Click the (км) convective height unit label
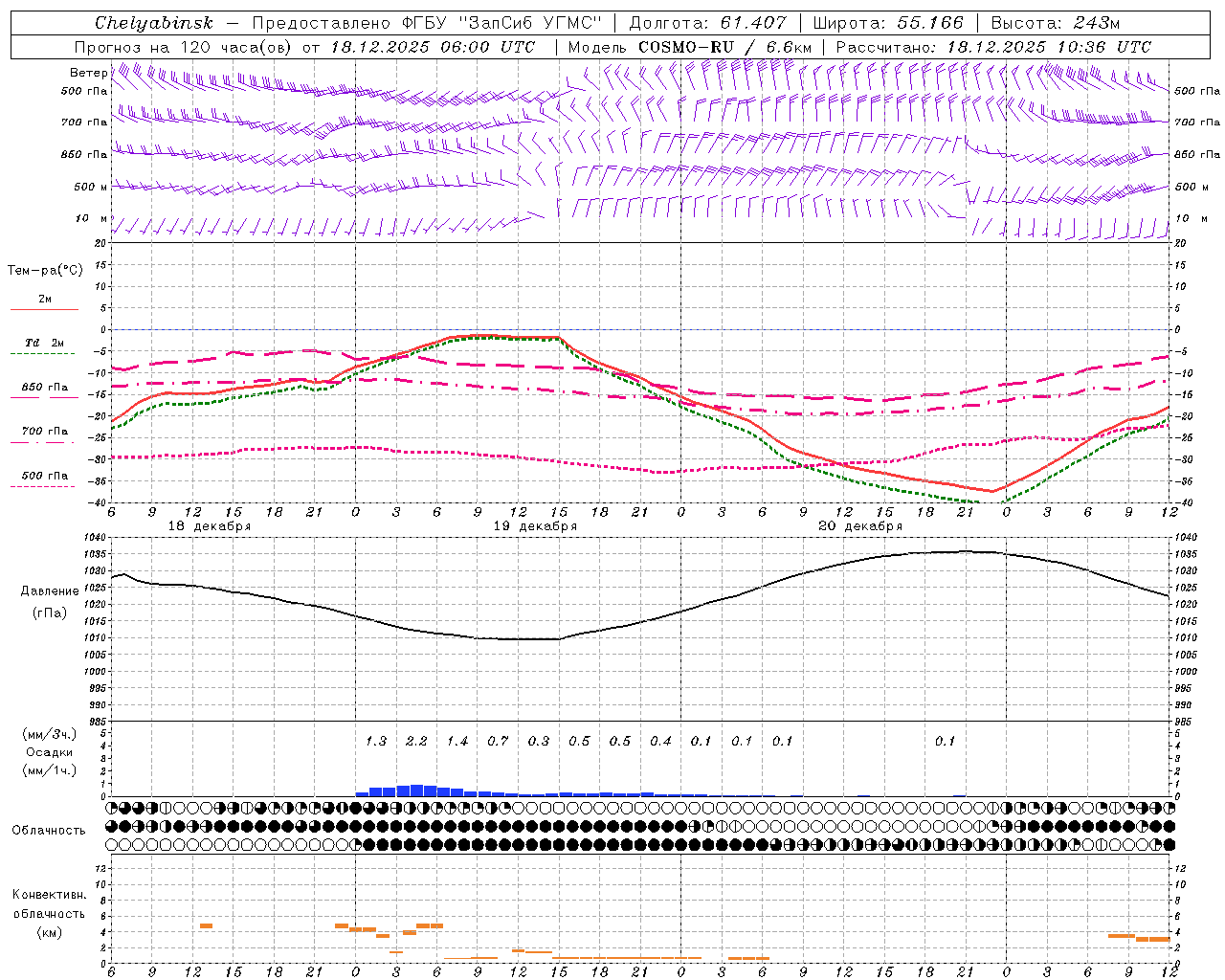This screenshot has width=1225, height=980. (x=49, y=932)
